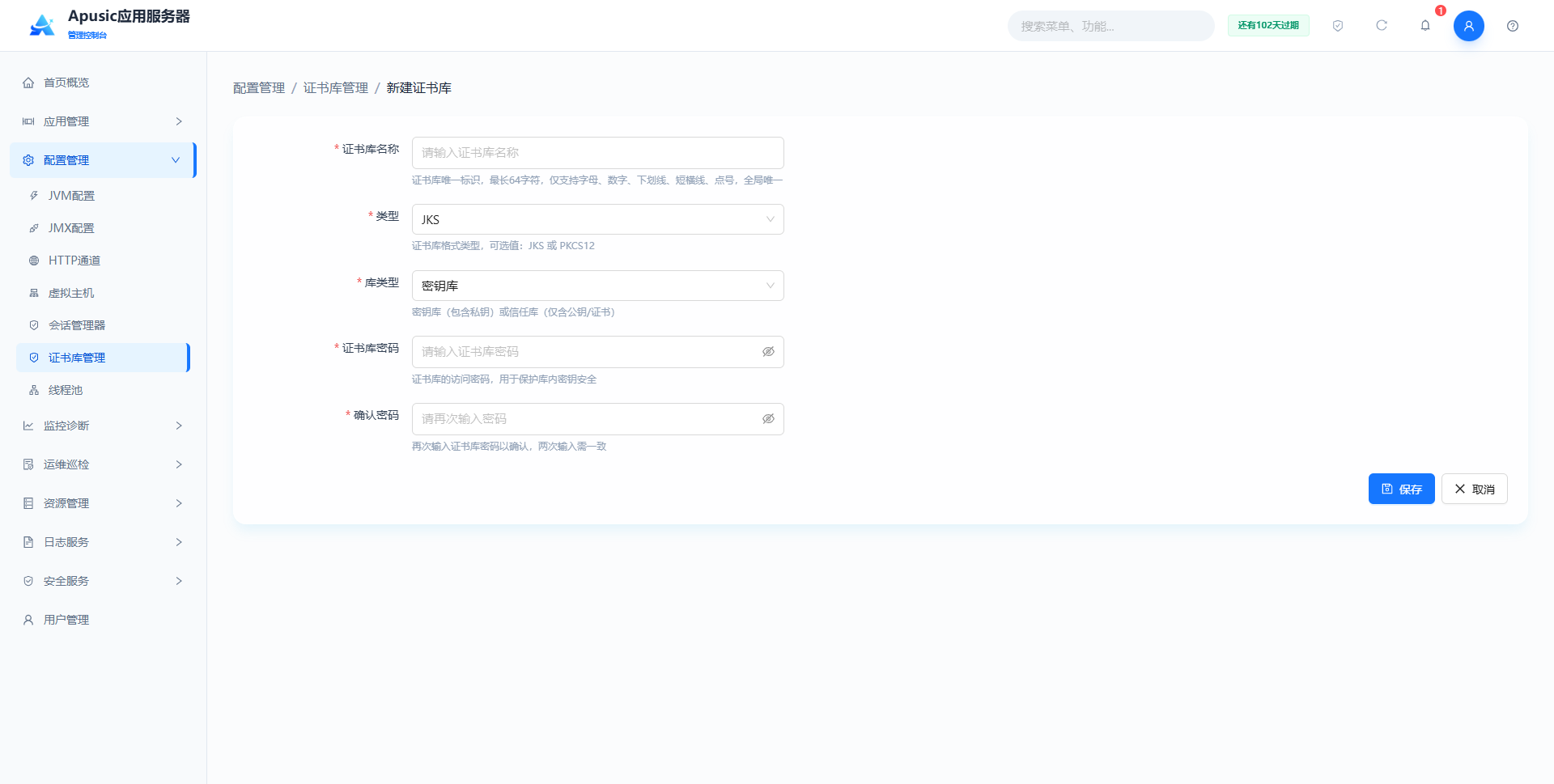The width and height of the screenshot is (1554, 784).
Task: Open 会话管理器 page
Action: click(x=104, y=325)
